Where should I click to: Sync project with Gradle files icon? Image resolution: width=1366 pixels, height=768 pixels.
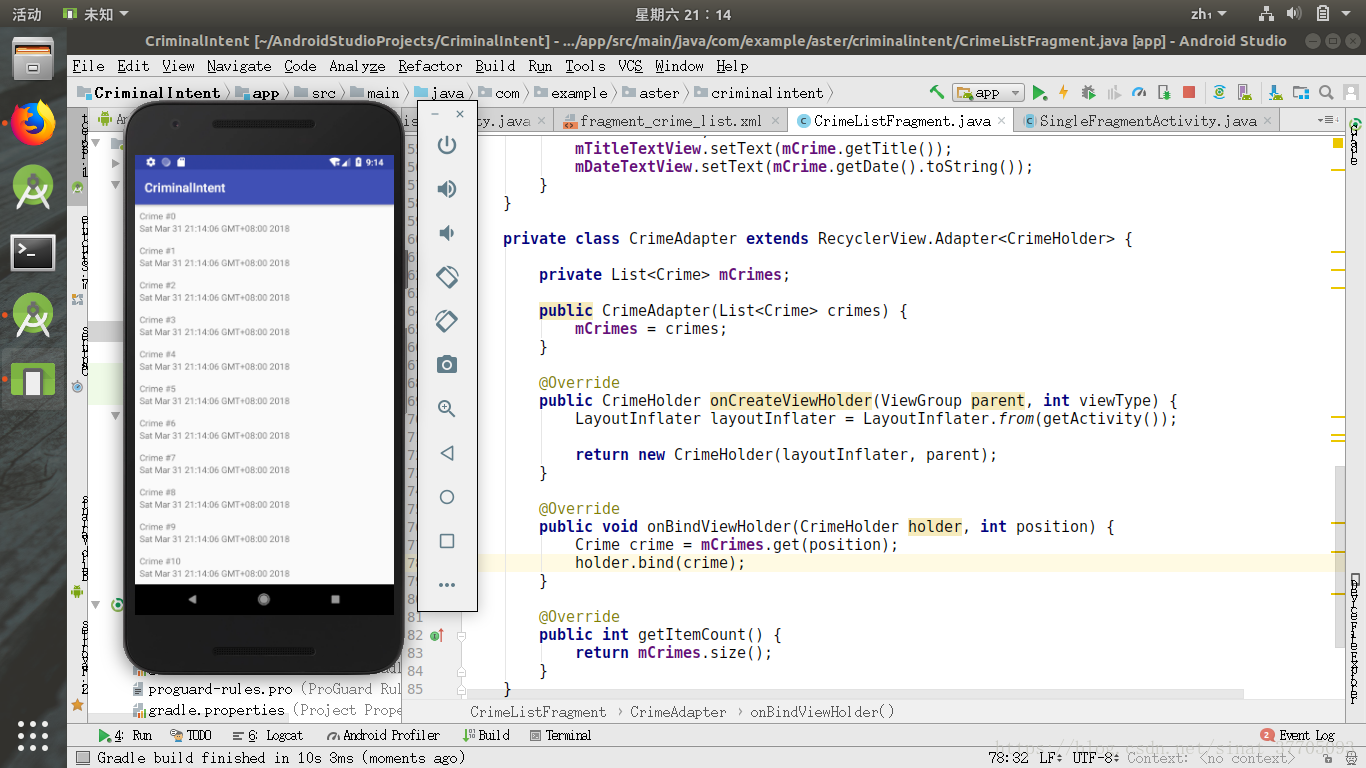coord(1219,92)
